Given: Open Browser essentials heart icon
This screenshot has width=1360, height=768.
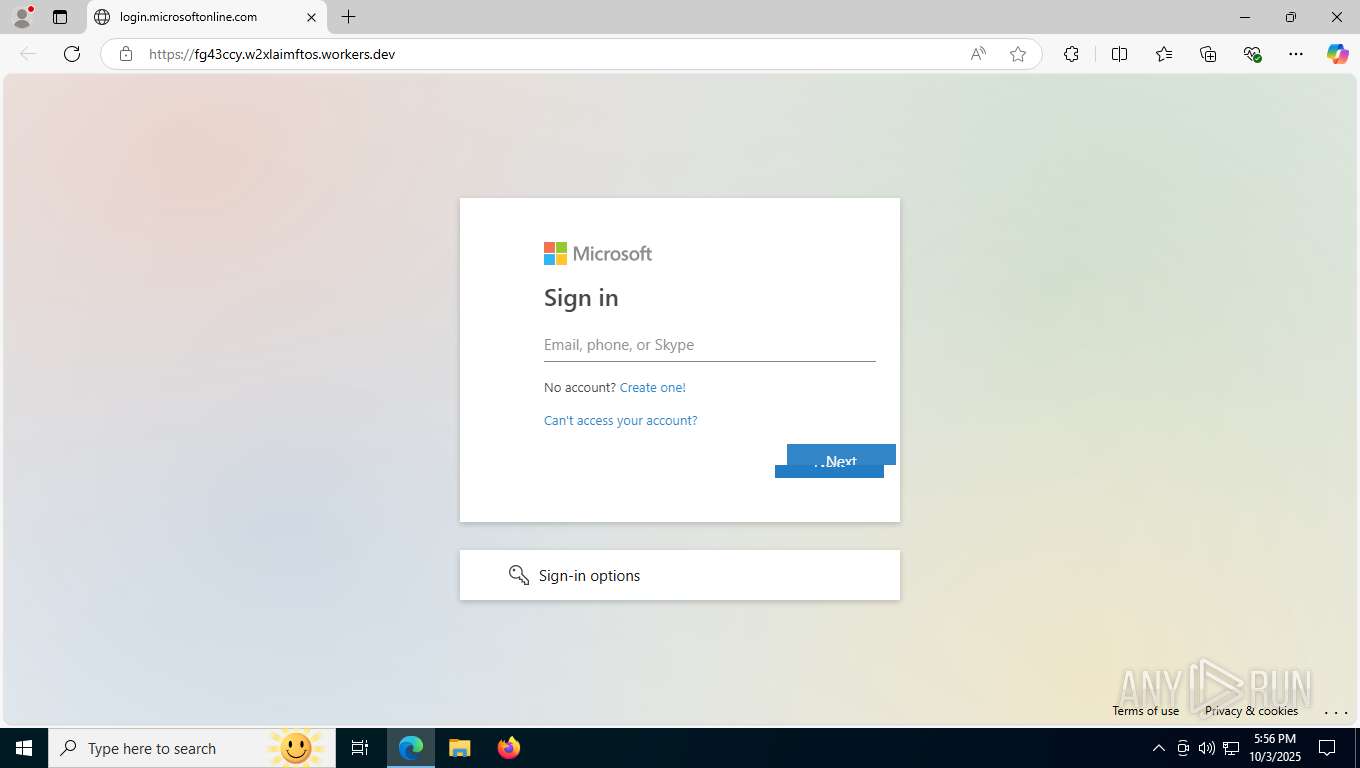Looking at the screenshot, I should click(x=1252, y=54).
